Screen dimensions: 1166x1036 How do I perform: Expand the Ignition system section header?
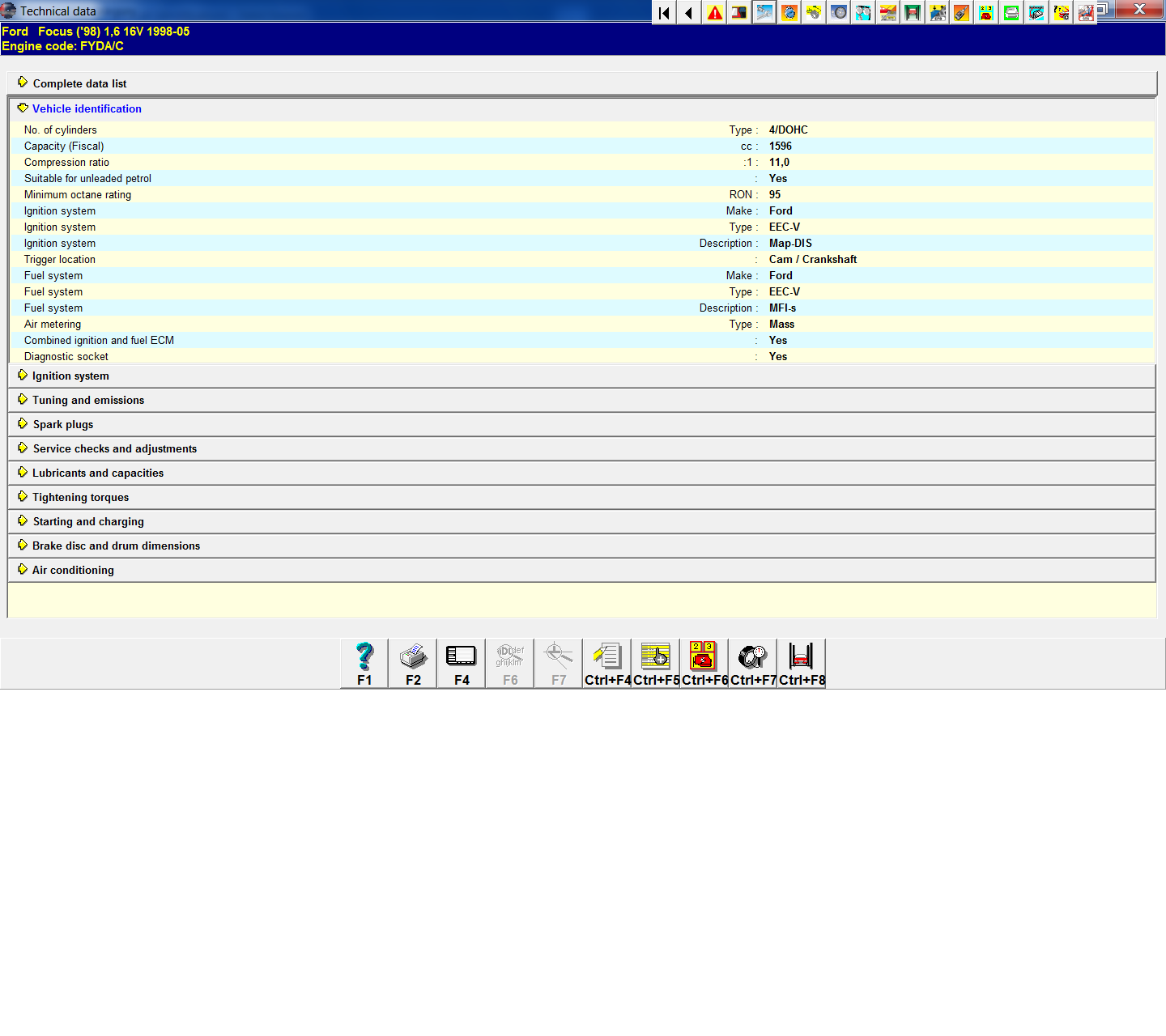point(582,376)
